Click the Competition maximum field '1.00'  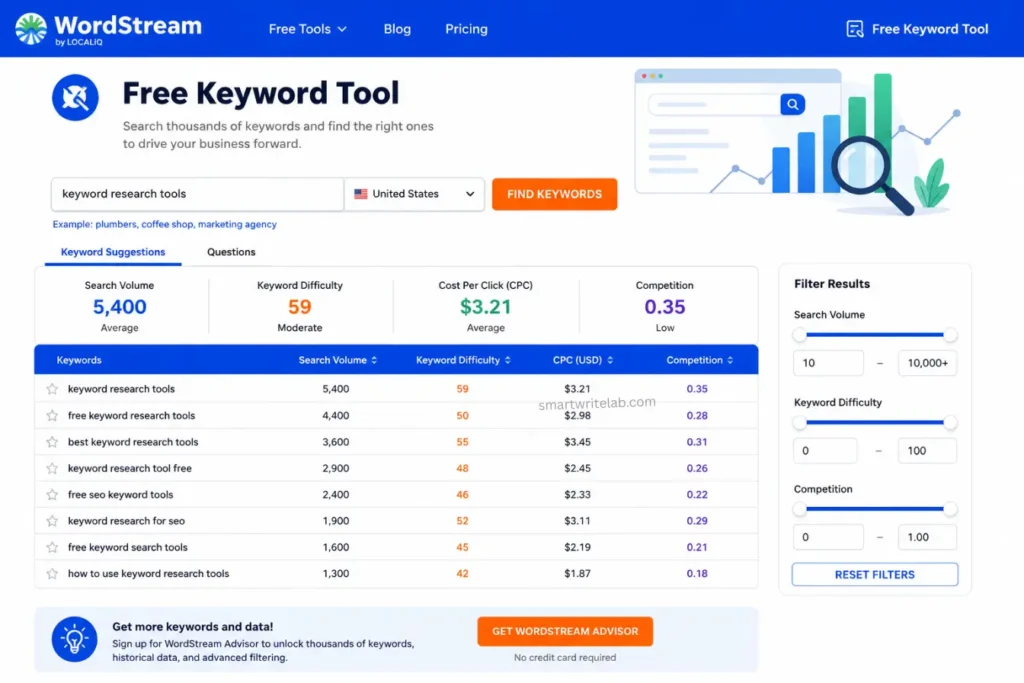click(927, 537)
